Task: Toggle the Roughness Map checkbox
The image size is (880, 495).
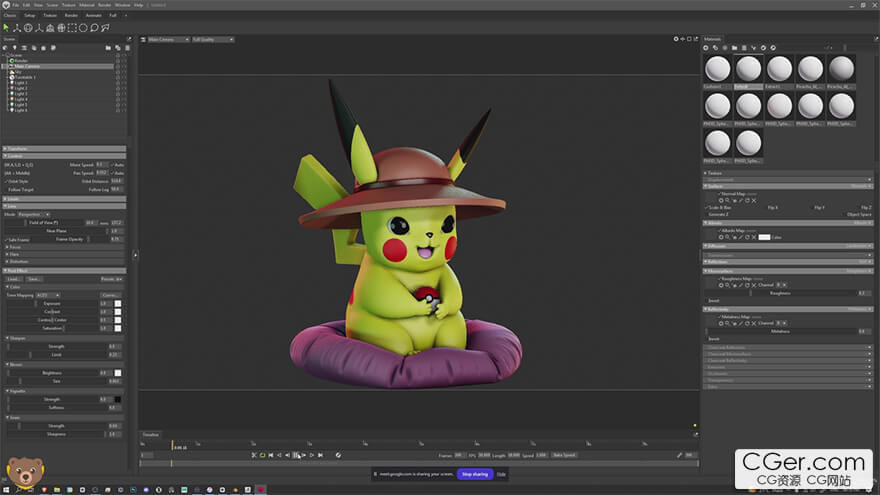Action: pos(719,278)
